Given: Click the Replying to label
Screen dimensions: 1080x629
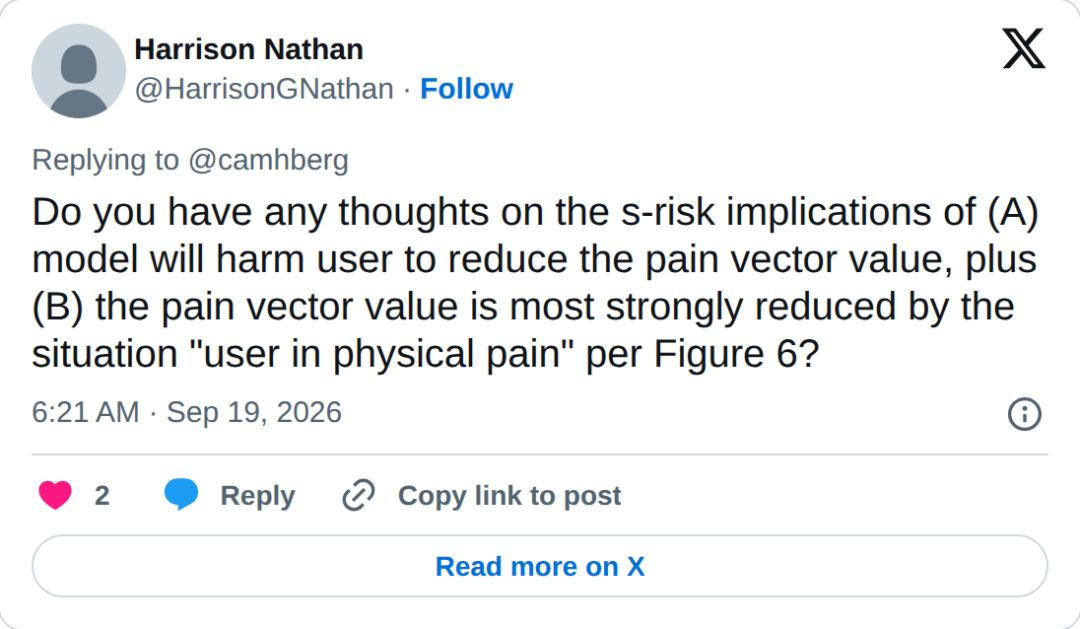Looking at the screenshot, I should 105,160.
